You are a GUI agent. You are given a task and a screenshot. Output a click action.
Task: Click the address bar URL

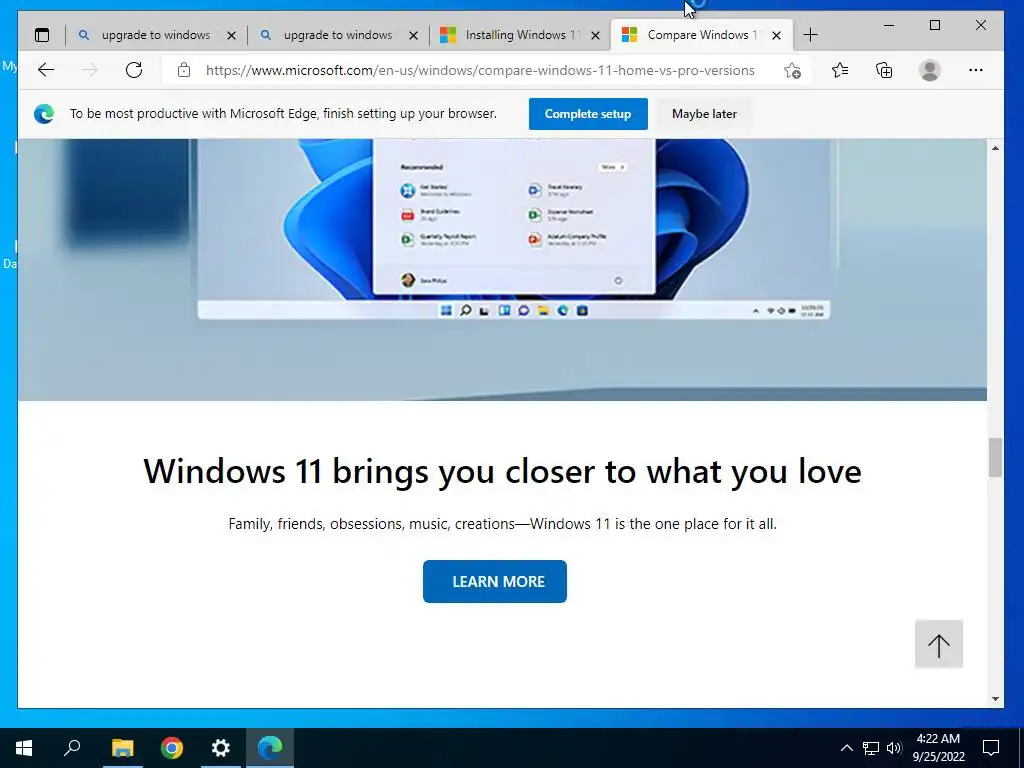point(480,71)
